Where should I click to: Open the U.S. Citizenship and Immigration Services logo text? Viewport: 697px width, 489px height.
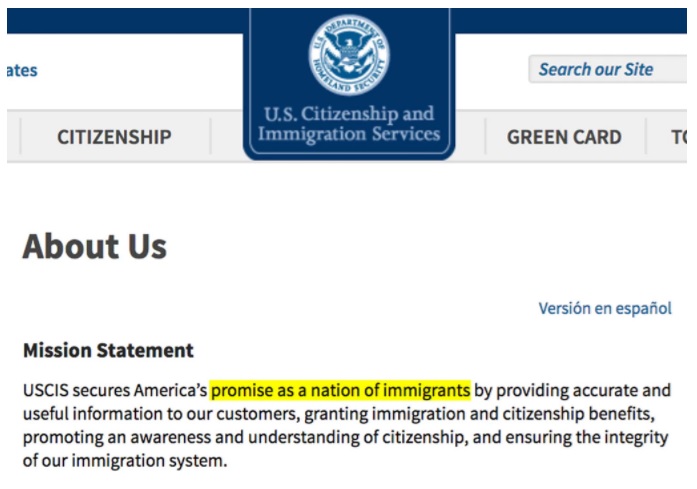(349, 124)
